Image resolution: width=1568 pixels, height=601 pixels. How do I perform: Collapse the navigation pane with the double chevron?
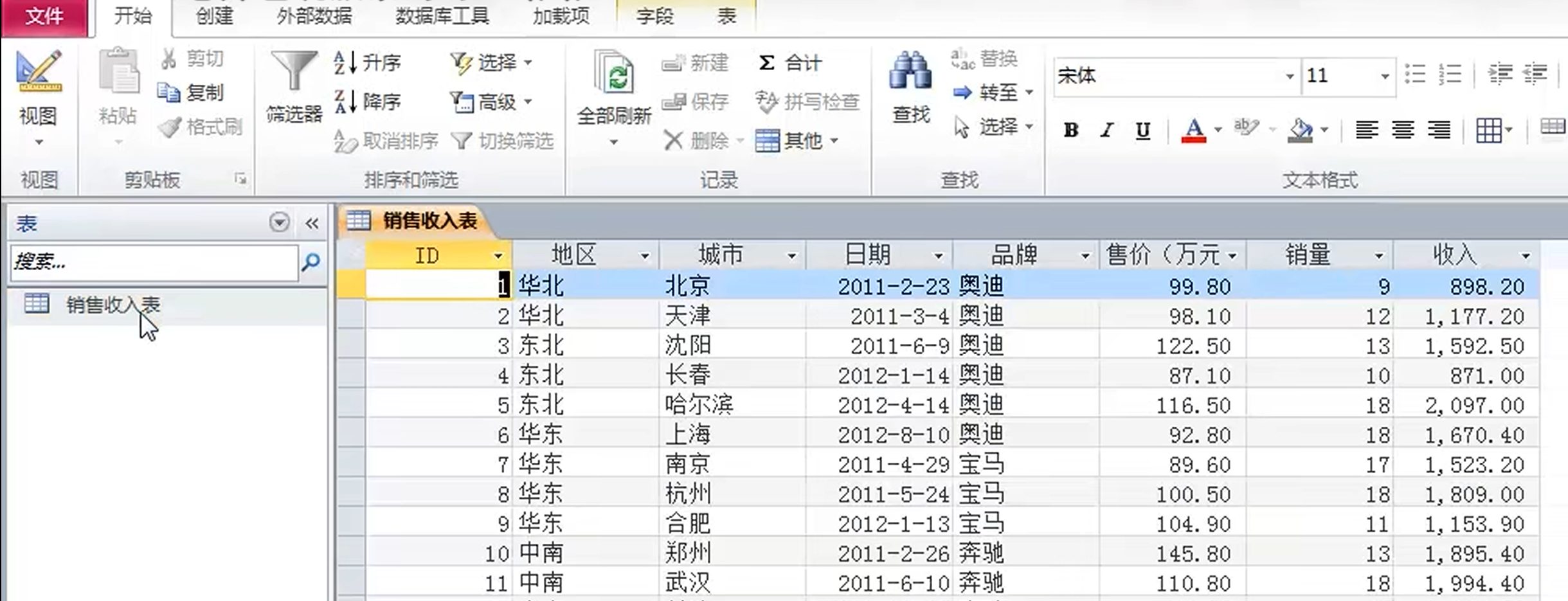pos(312,224)
